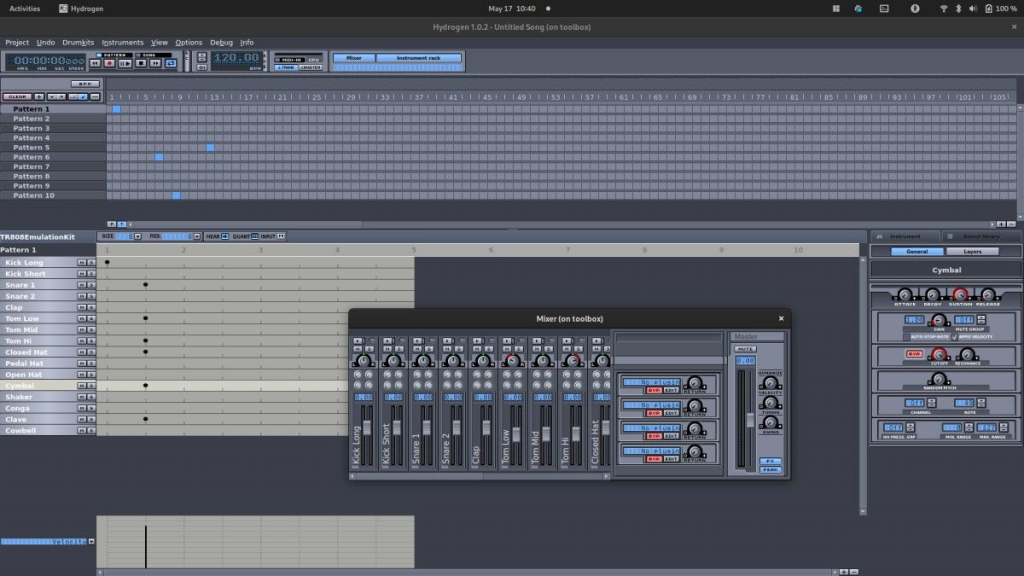Enable the Auto-Stop-Note checkbox
Screen dimensions: 1024x576
click(907, 337)
